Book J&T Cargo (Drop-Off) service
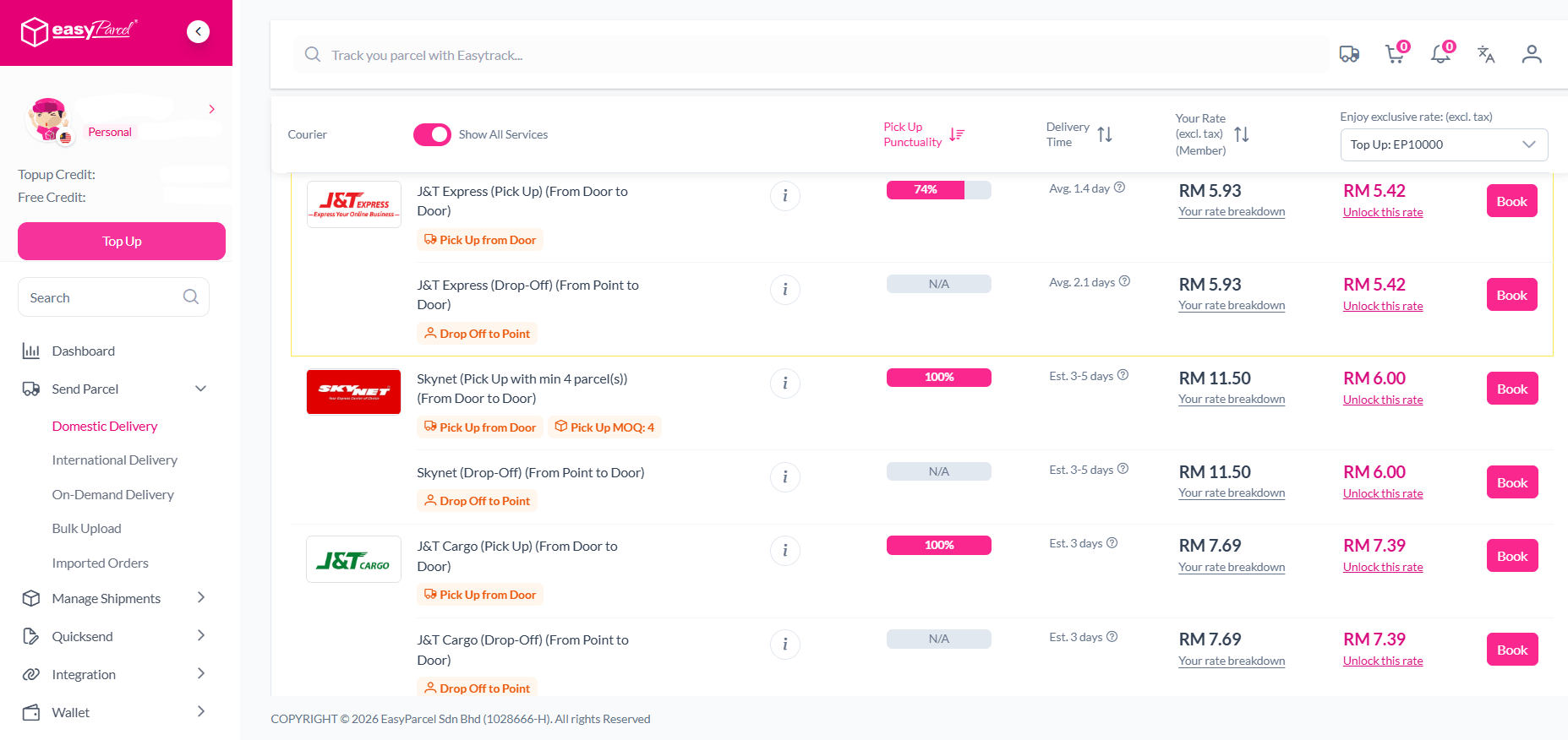Screen dimensions: 1568x740 pos(1511,650)
